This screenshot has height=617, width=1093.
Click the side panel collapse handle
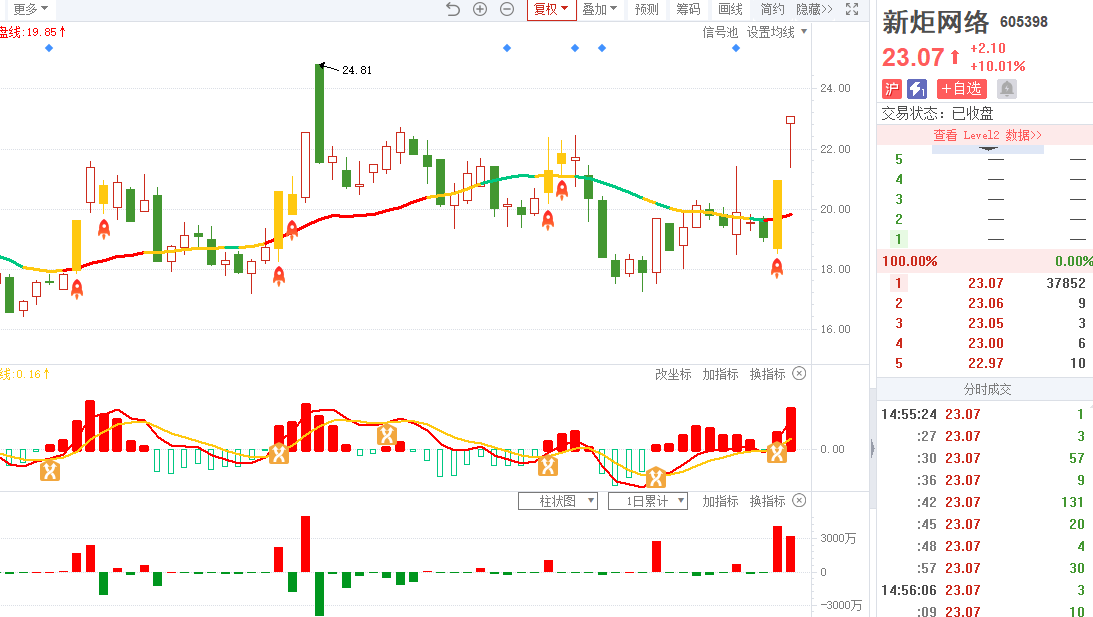(x=872, y=448)
